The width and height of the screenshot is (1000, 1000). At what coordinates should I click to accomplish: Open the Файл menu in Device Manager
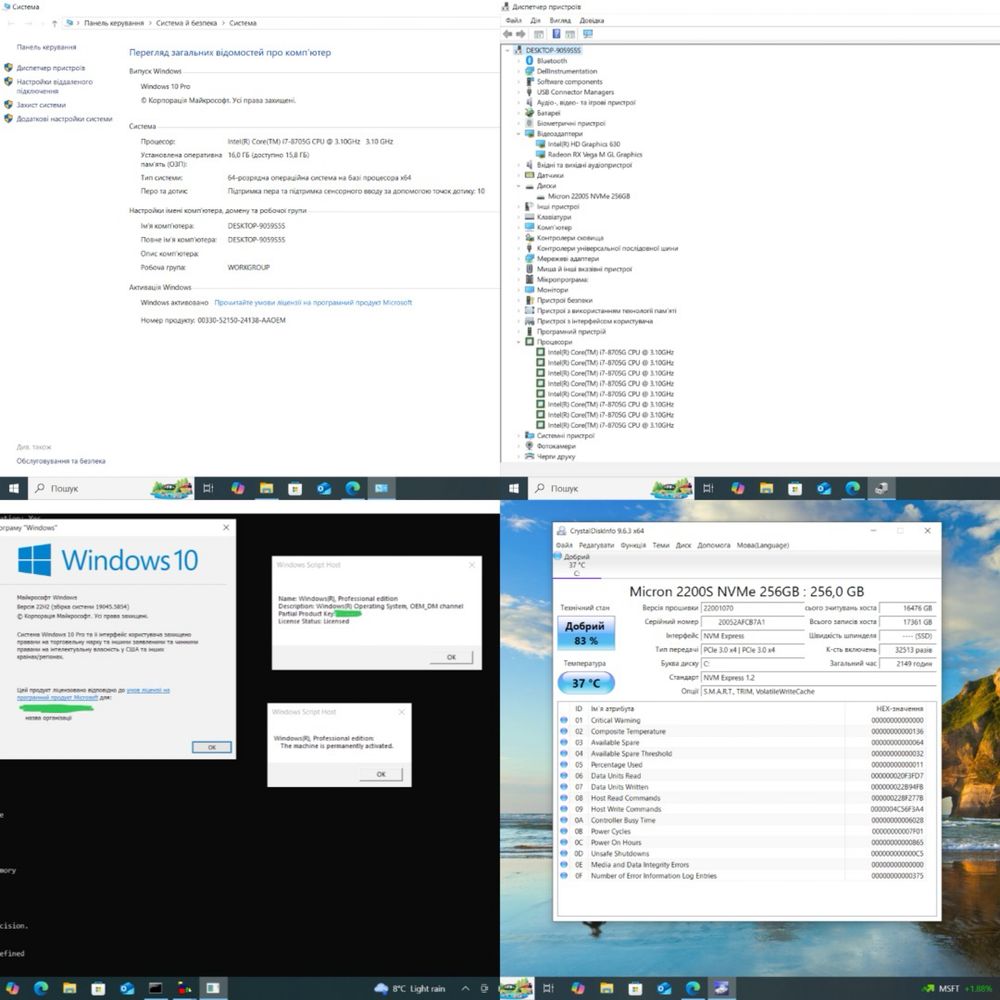[x=513, y=20]
